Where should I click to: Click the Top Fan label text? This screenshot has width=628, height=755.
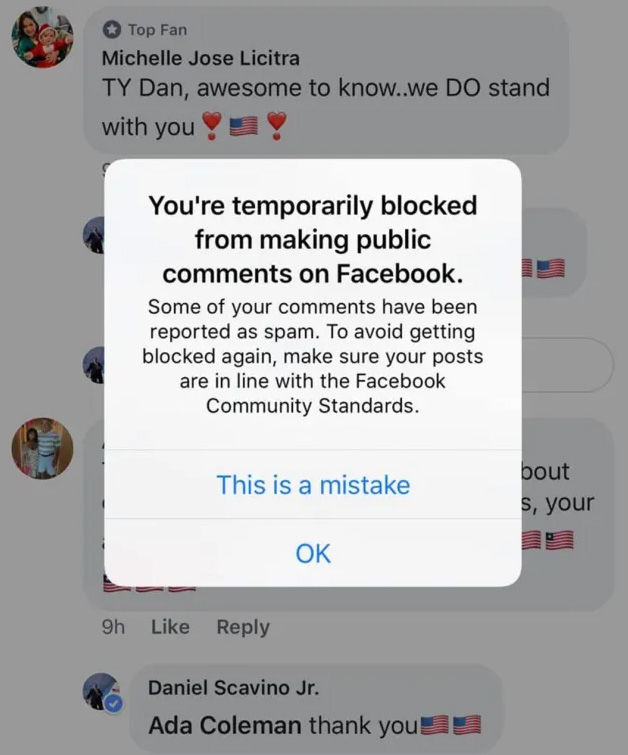point(157,30)
